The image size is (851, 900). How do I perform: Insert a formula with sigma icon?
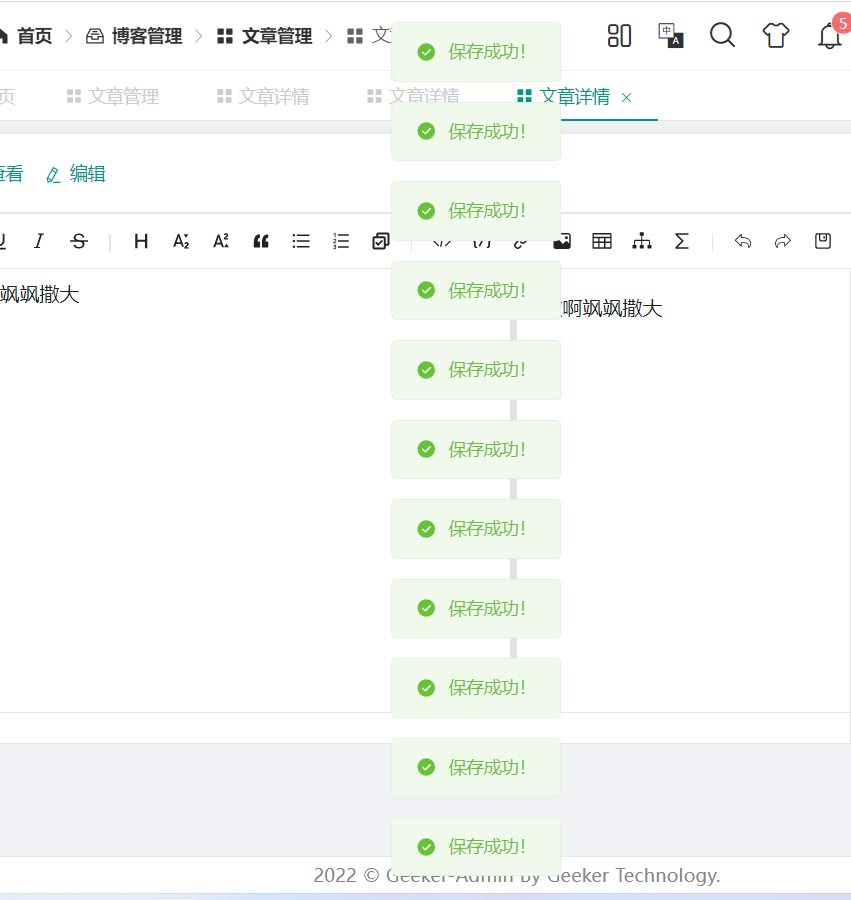click(x=681, y=241)
